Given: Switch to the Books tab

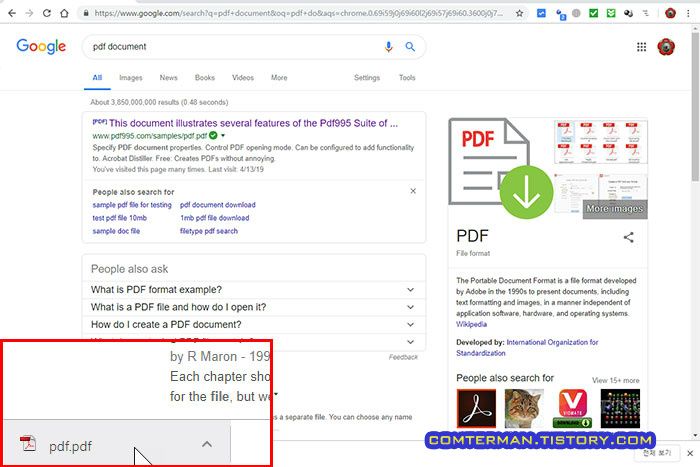Looking at the screenshot, I should pos(204,78).
